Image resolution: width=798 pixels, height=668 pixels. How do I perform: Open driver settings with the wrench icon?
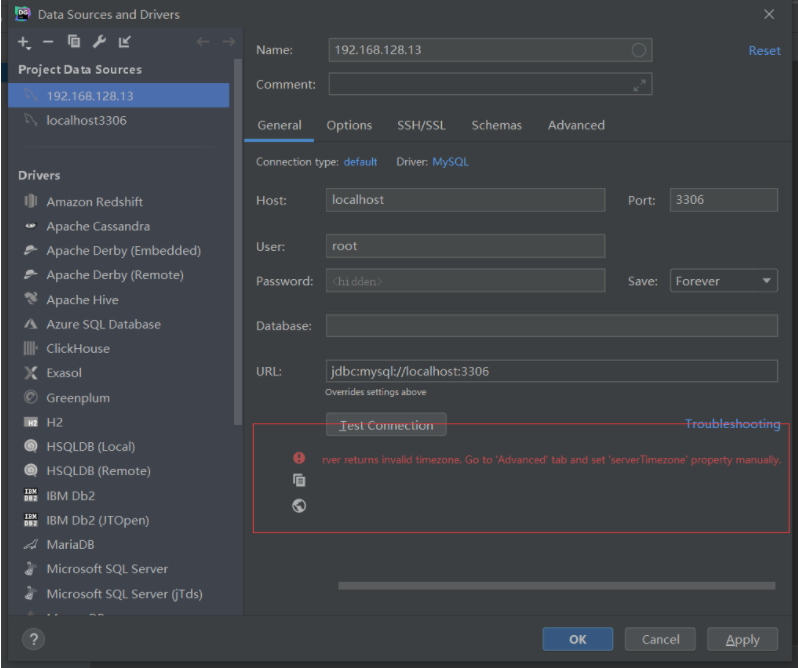point(99,41)
